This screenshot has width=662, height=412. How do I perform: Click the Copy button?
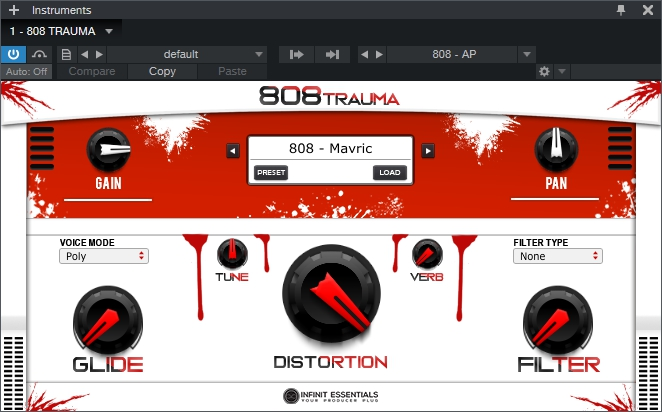point(163,72)
